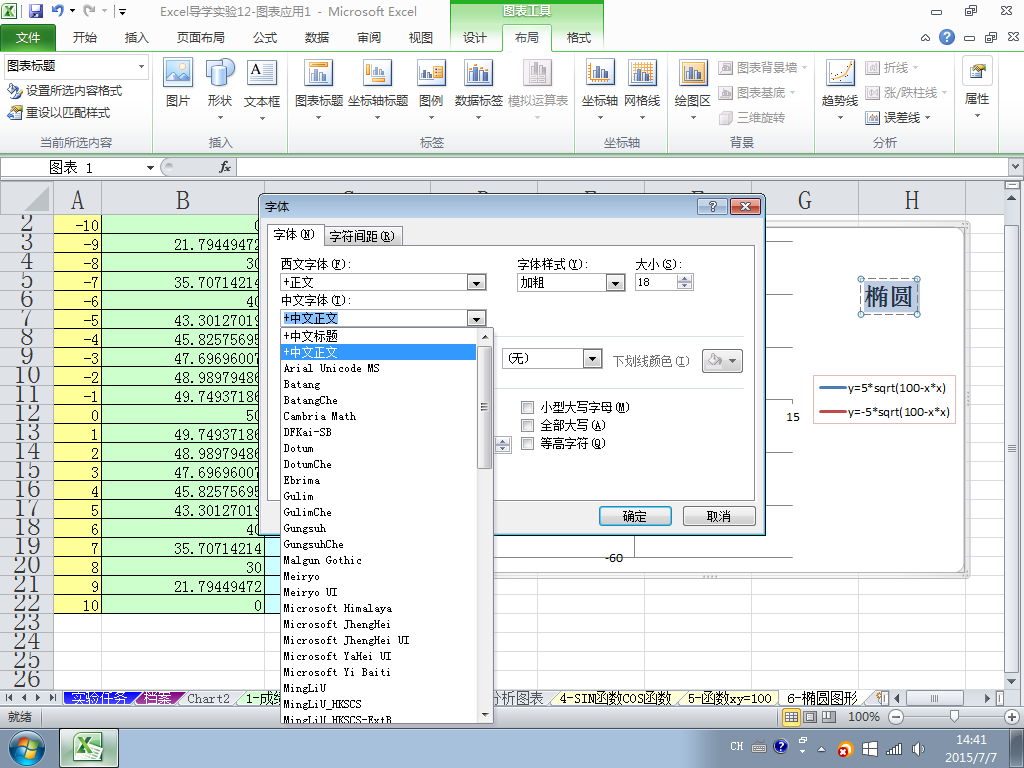
Task: Confirm font dialog with OK (确定)
Action: click(635, 516)
